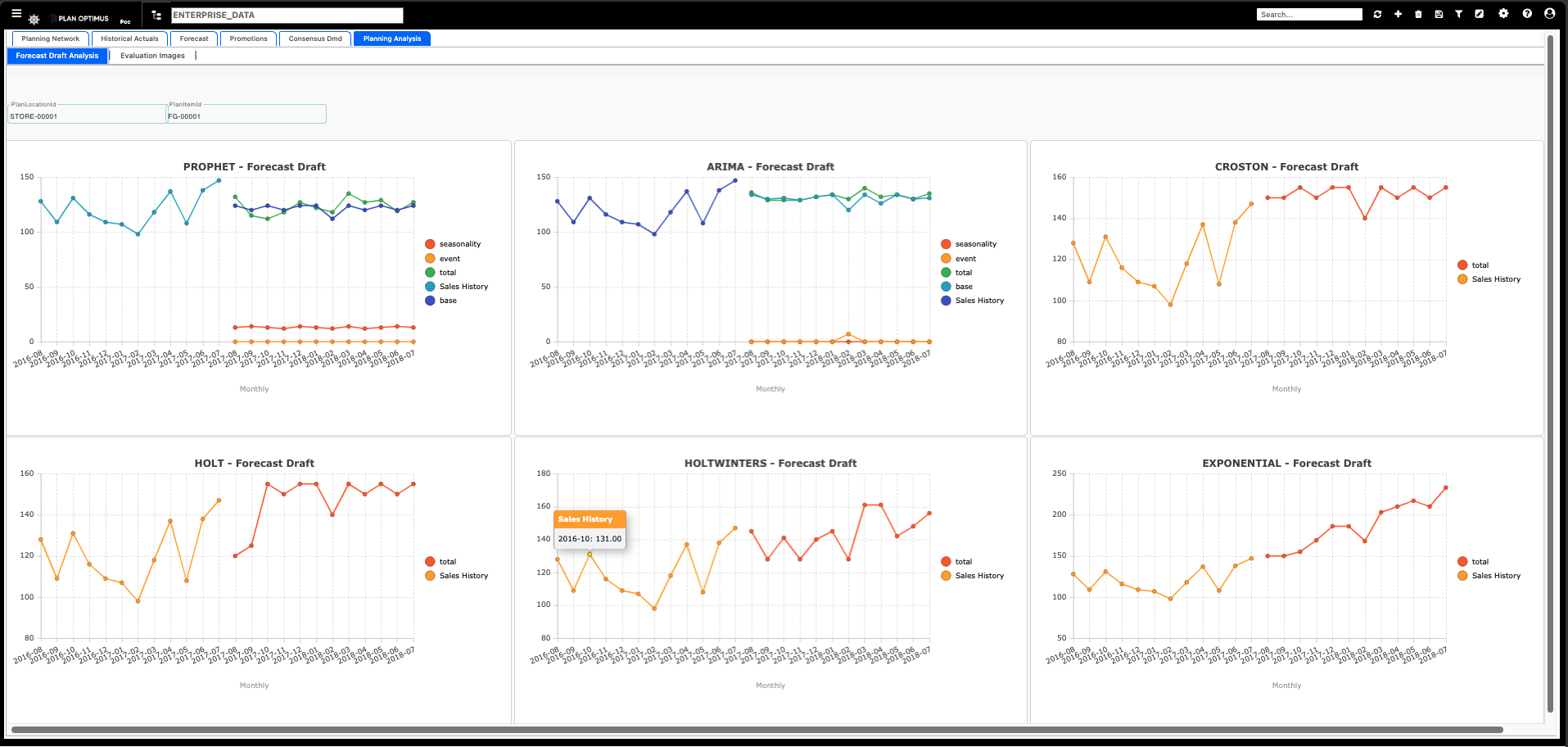Click the floppy disk save icon
1568x747 pixels.
(x=1439, y=14)
